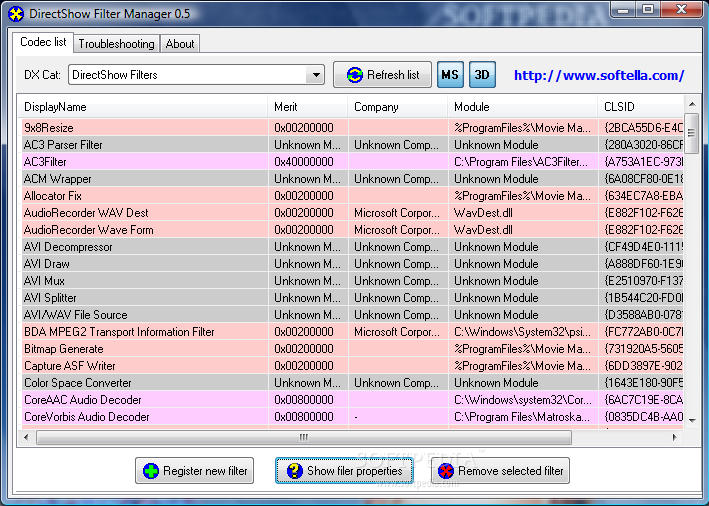This screenshot has width=709, height=506.
Task: Select the CoreVorbis Audio Decoder row
Action: (352, 417)
